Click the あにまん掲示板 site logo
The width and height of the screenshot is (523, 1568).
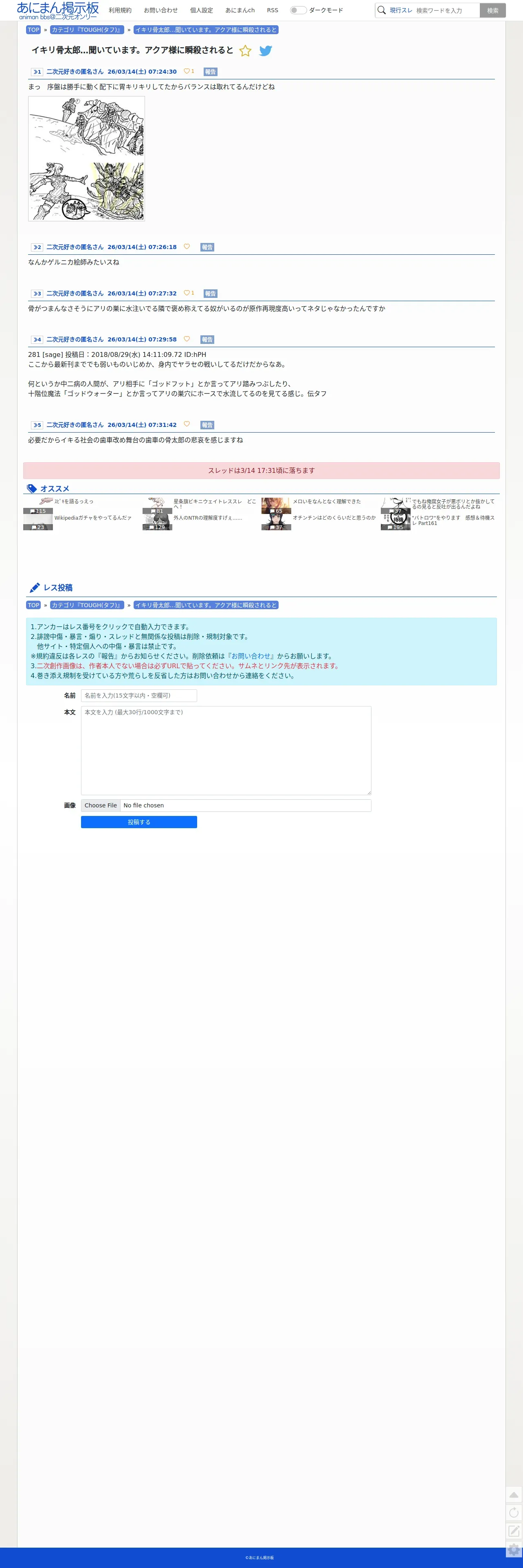pos(58,10)
